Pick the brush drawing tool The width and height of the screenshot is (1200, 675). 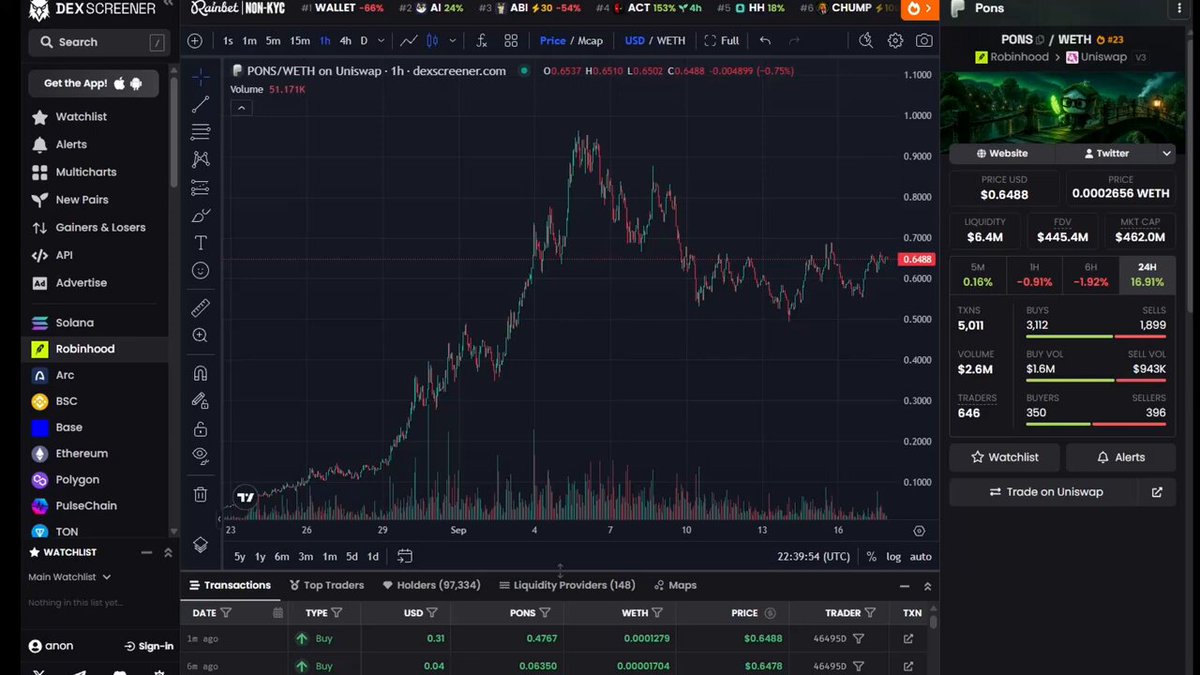pyautogui.click(x=200, y=215)
